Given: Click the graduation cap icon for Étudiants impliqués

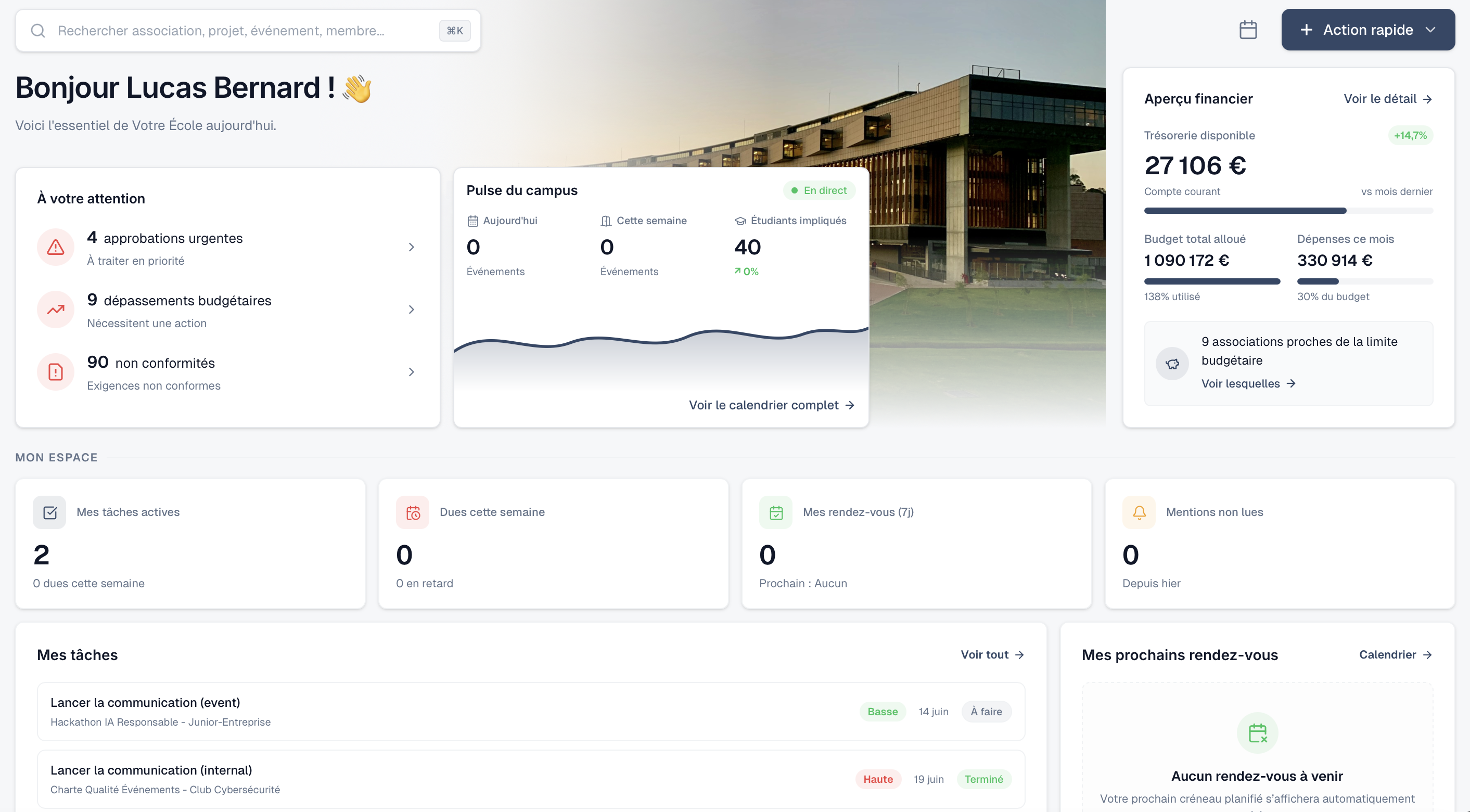Looking at the screenshot, I should tap(740, 221).
